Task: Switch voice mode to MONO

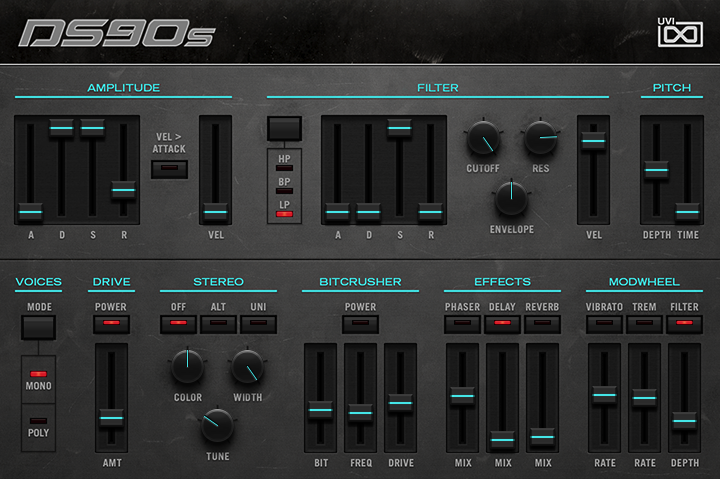Action: click(x=39, y=374)
